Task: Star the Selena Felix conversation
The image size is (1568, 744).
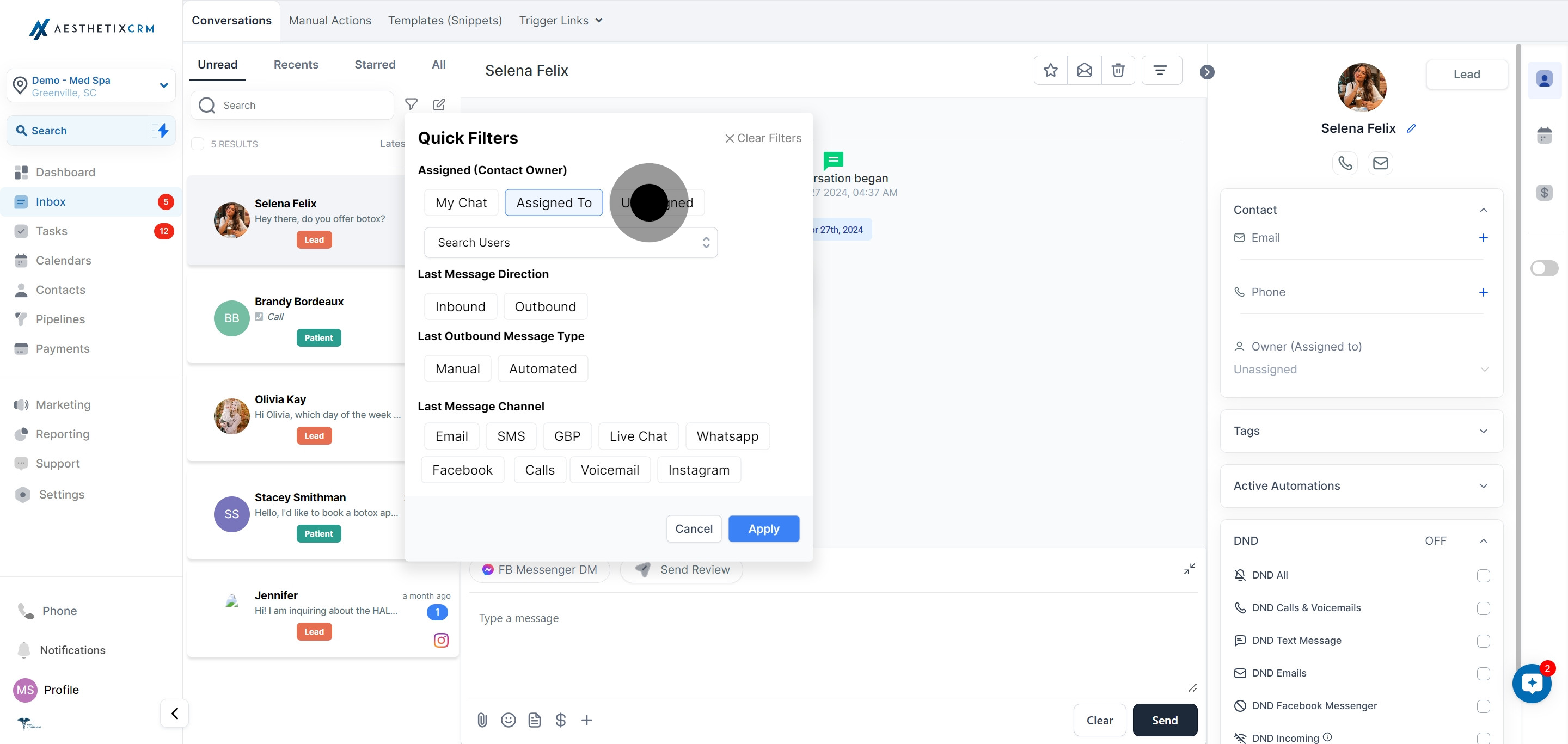Action: (x=1050, y=71)
